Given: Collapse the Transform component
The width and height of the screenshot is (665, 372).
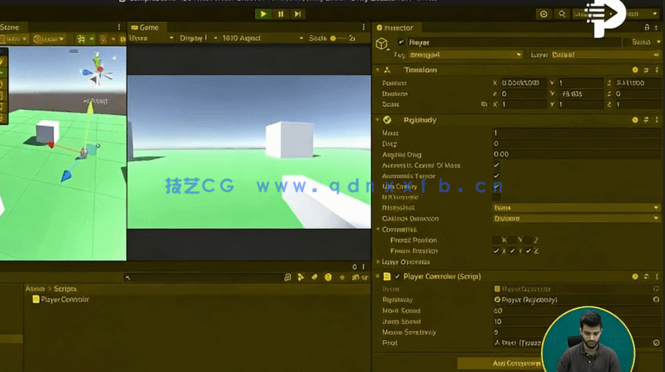Looking at the screenshot, I should [377, 70].
